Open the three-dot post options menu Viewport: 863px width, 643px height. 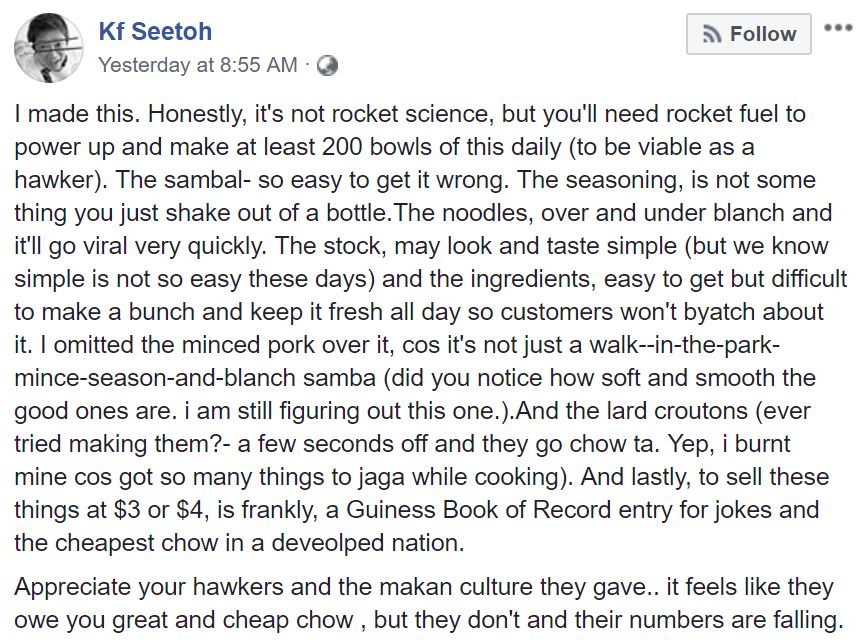click(837, 28)
